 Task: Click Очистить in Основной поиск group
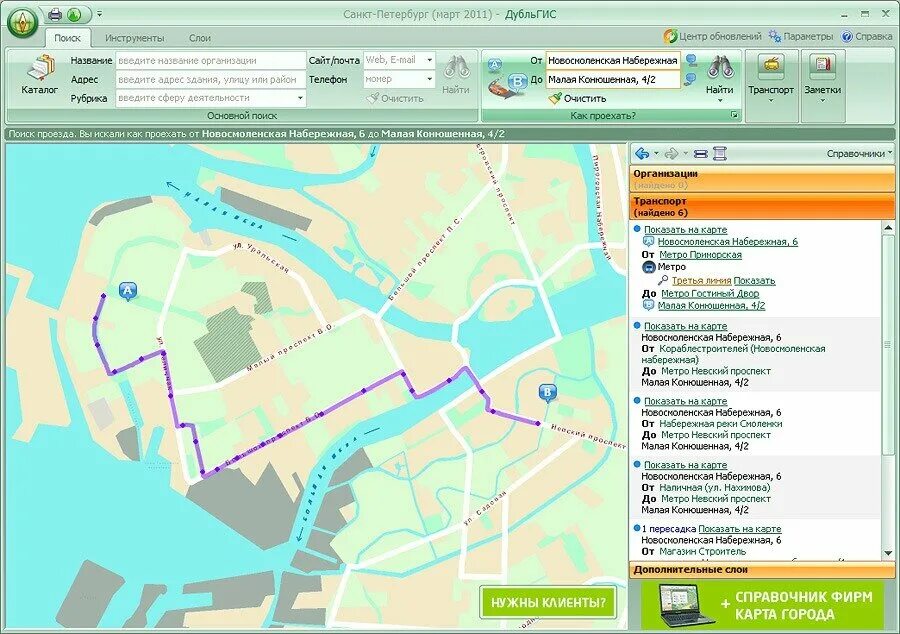[x=395, y=99]
